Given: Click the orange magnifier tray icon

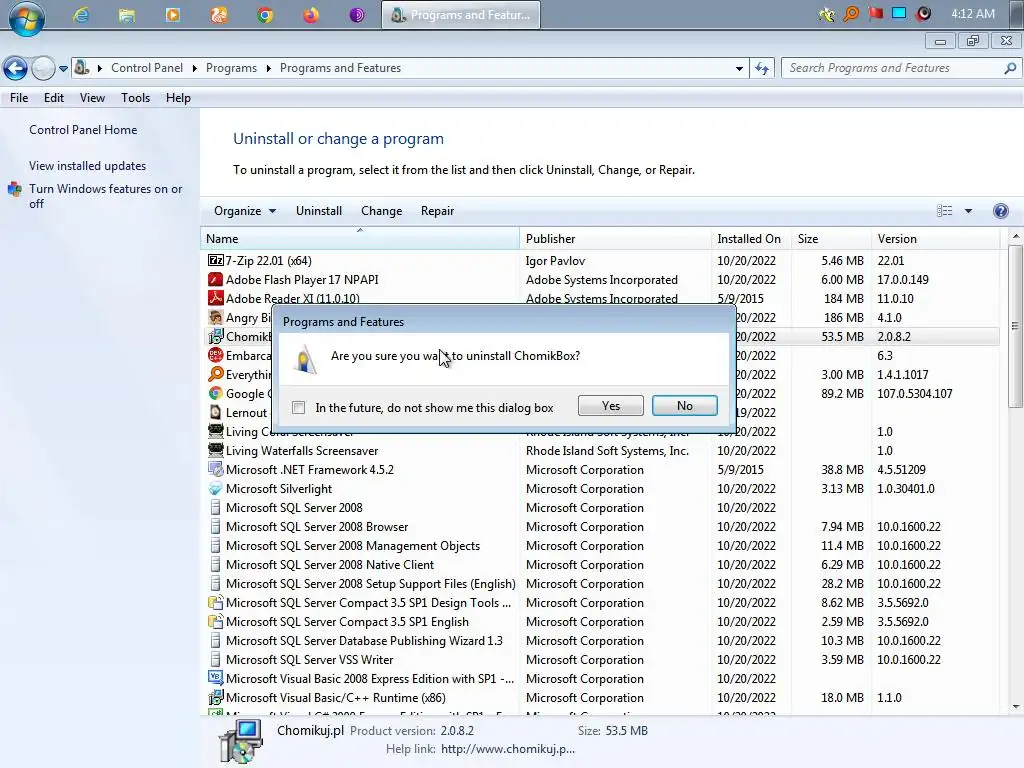Looking at the screenshot, I should [851, 14].
